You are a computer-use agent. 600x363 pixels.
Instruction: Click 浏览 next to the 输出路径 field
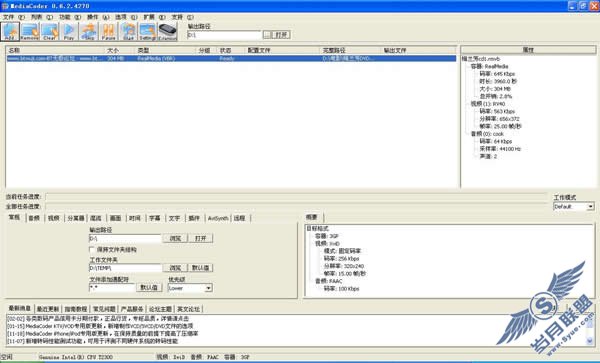coord(175,238)
